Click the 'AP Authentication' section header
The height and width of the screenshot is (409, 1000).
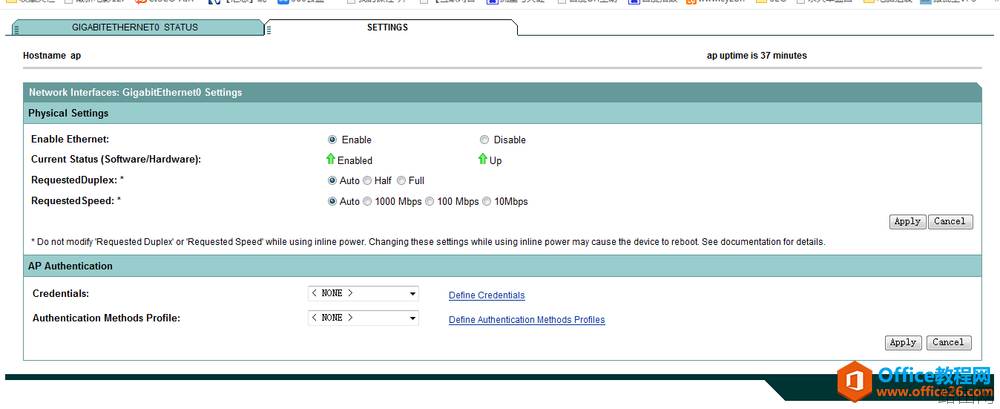tap(70, 266)
